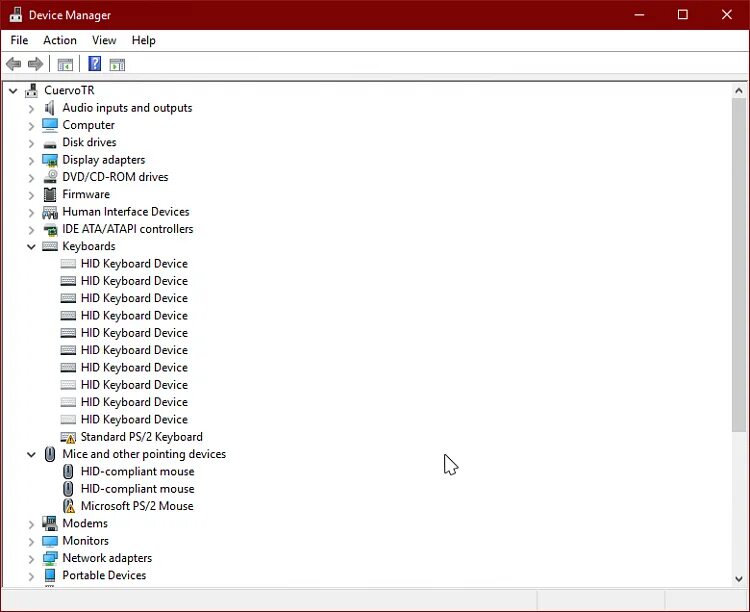
Task: Select the Keyboards label
Action: click(89, 246)
